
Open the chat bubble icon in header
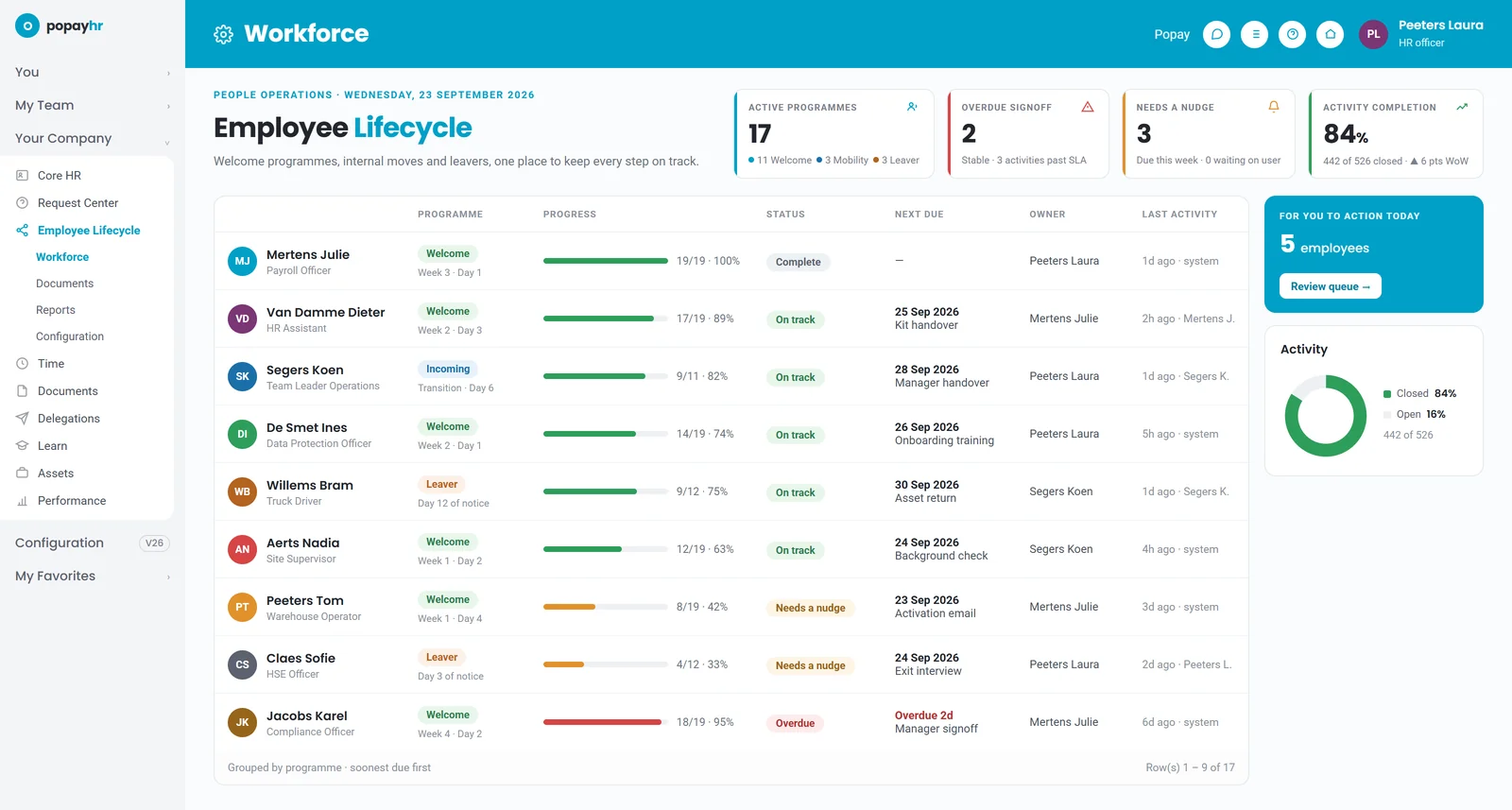point(1216,34)
